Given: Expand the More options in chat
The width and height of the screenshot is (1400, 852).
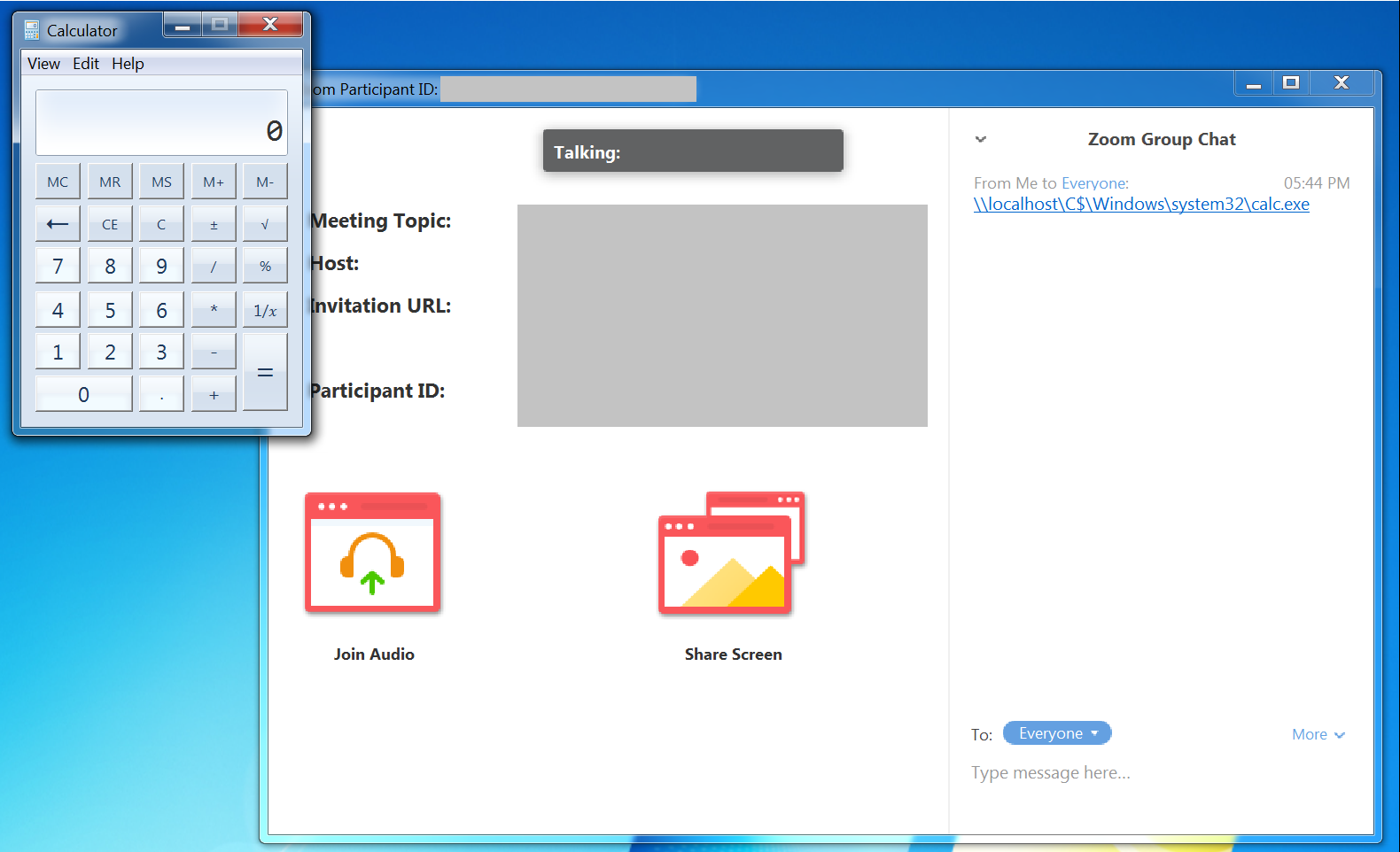Looking at the screenshot, I should pos(1318,734).
